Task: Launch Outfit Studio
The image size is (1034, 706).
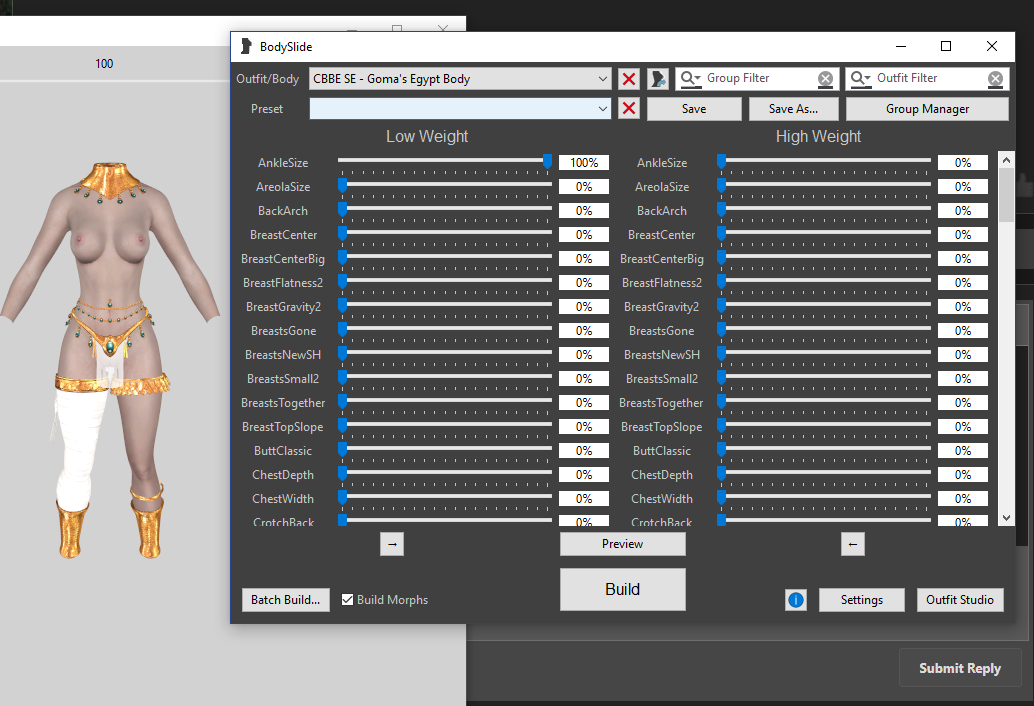Action: [x=959, y=600]
